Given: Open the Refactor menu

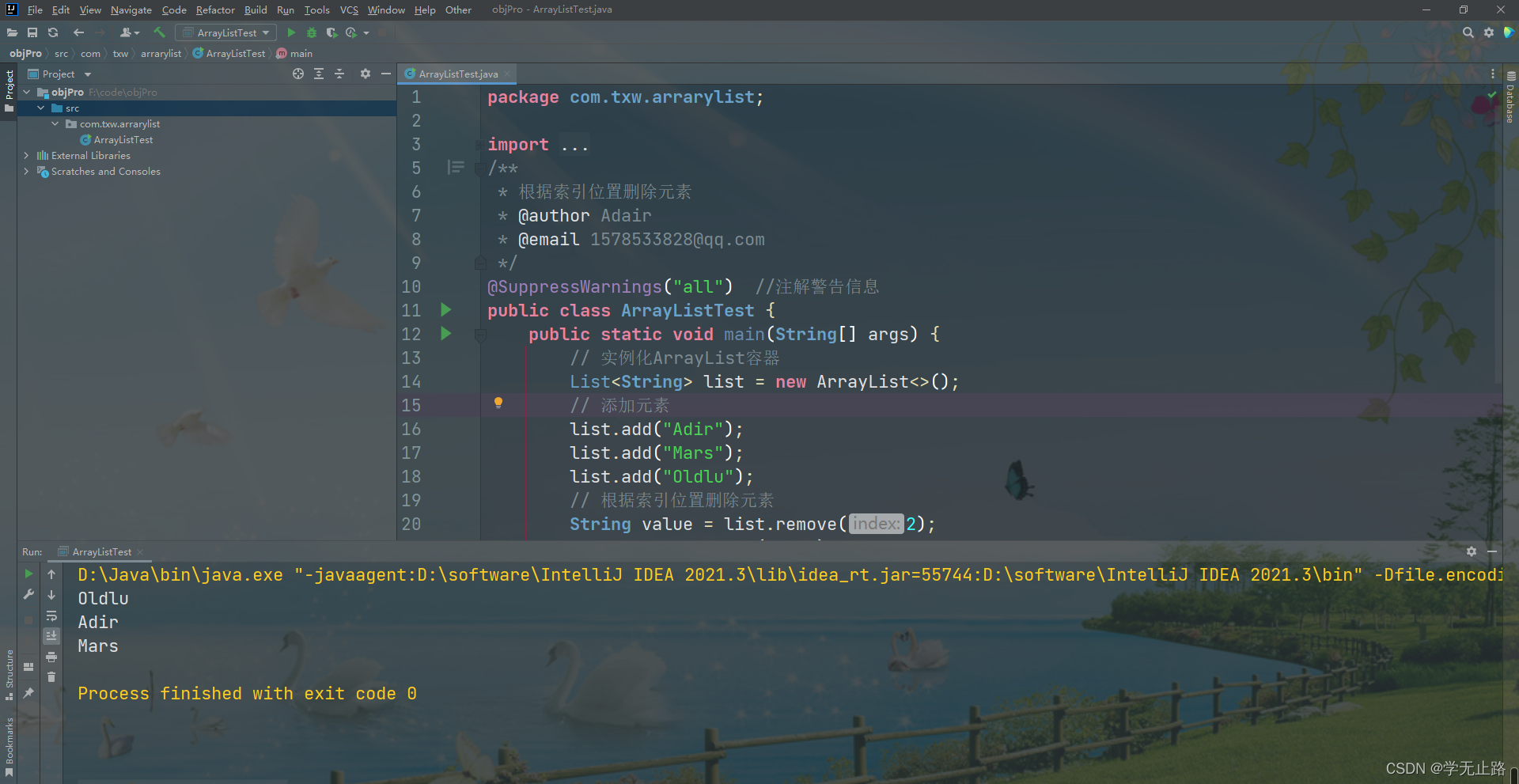Looking at the screenshot, I should tap(215, 9).
